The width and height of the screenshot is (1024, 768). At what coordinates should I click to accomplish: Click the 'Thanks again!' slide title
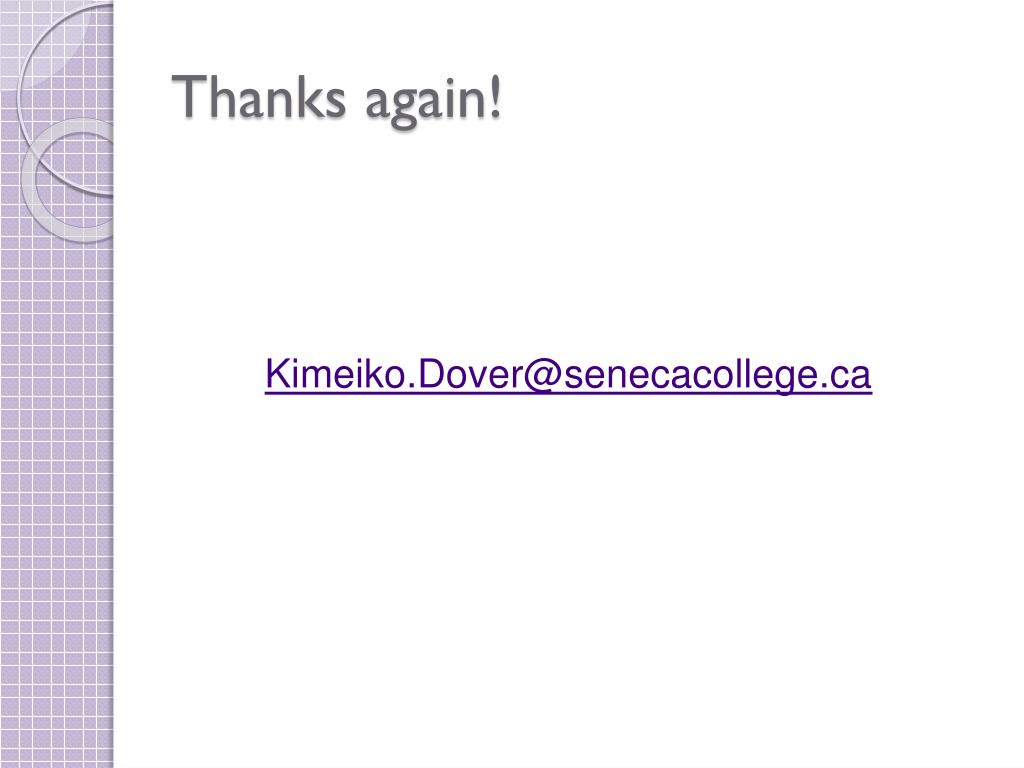pyautogui.click(x=337, y=99)
